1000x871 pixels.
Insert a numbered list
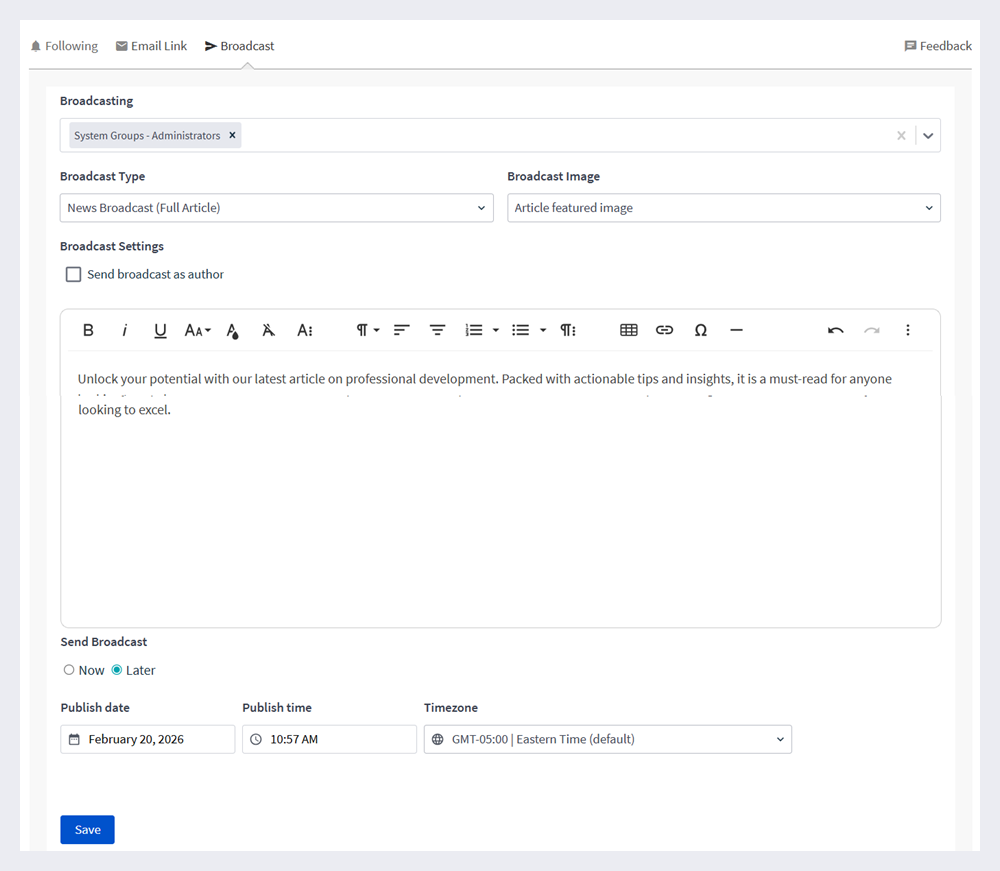tap(473, 330)
